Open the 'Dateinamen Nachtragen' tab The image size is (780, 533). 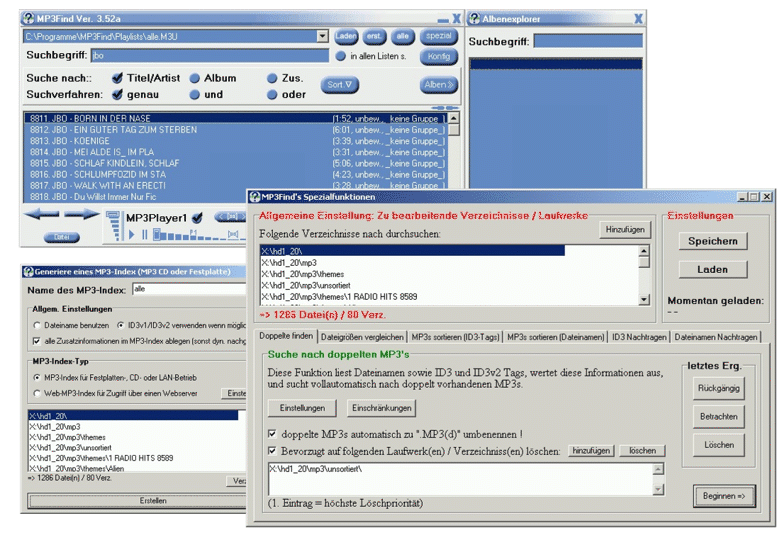(x=716, y=337)
